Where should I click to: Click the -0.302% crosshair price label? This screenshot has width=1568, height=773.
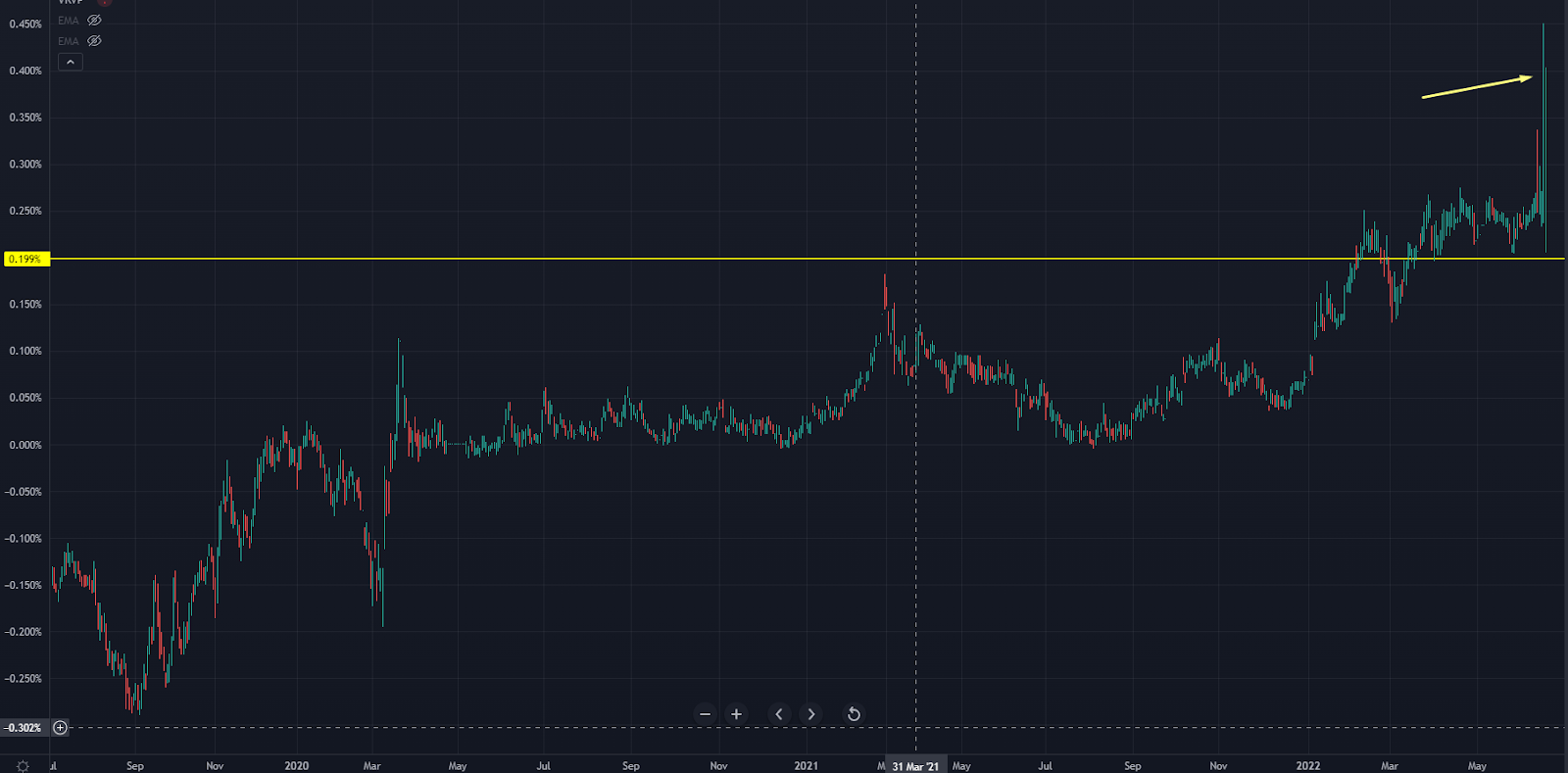(24, 728)
